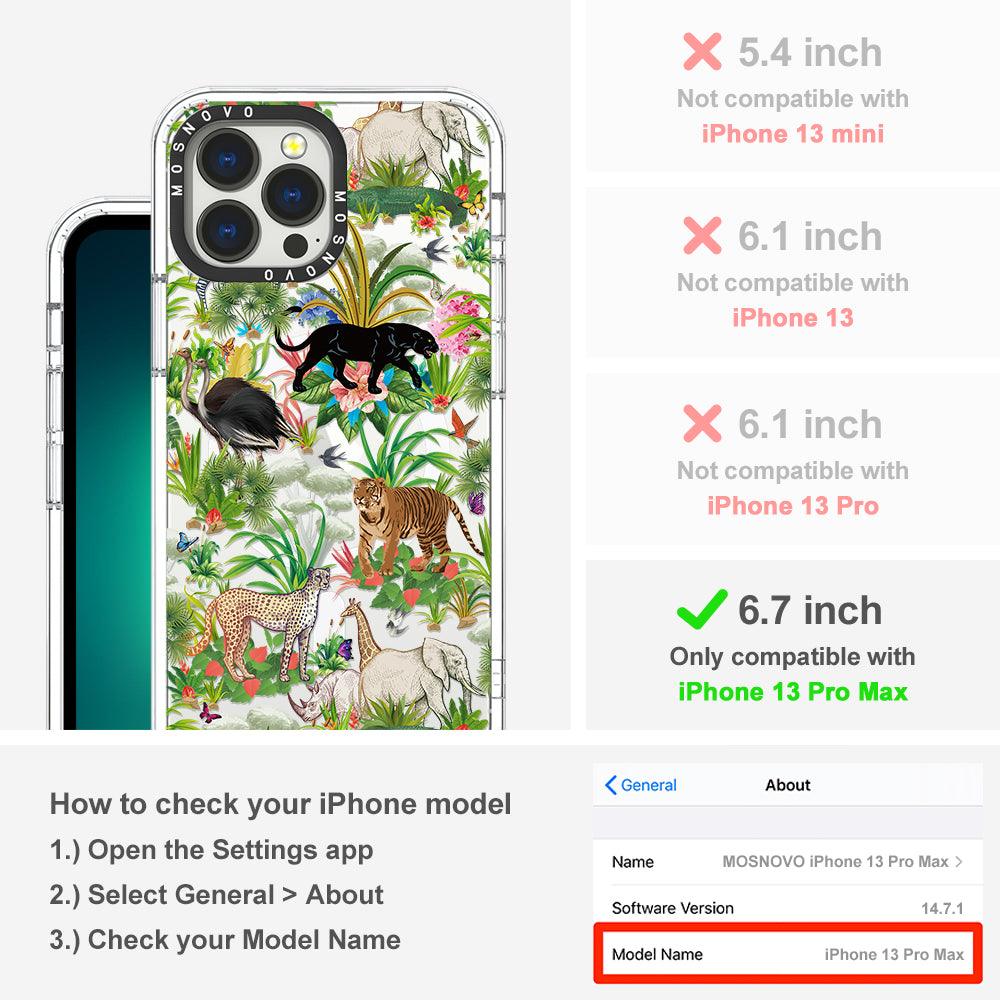This screenshot has height=1000, width=1000.
Task: Click the red X above iPhone 13 label
Action: click(x=702, y=235)
